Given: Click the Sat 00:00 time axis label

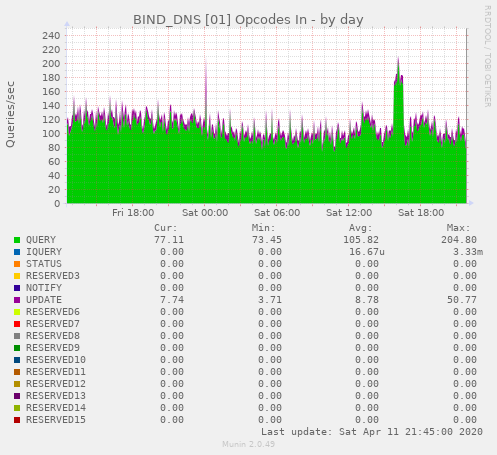Looking at the screenshot, I should (205, 213).
